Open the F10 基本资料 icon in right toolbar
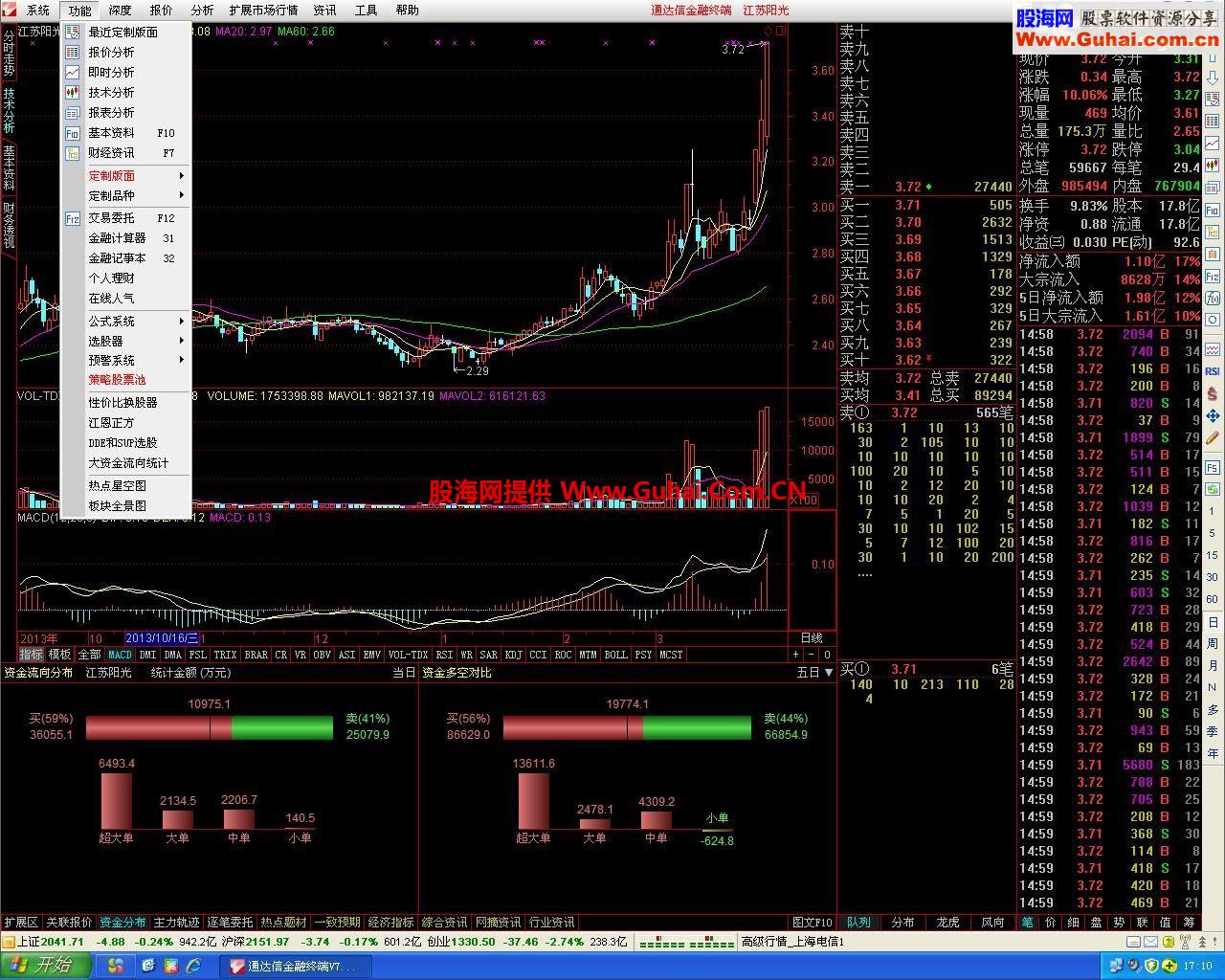Screen dimensions: 1225x980 click(x=1213, y=210)
